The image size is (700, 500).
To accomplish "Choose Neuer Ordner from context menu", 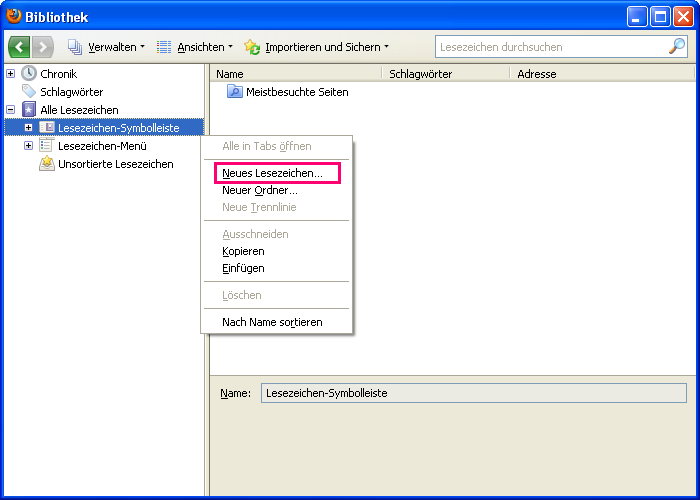I will pos(260,190).
